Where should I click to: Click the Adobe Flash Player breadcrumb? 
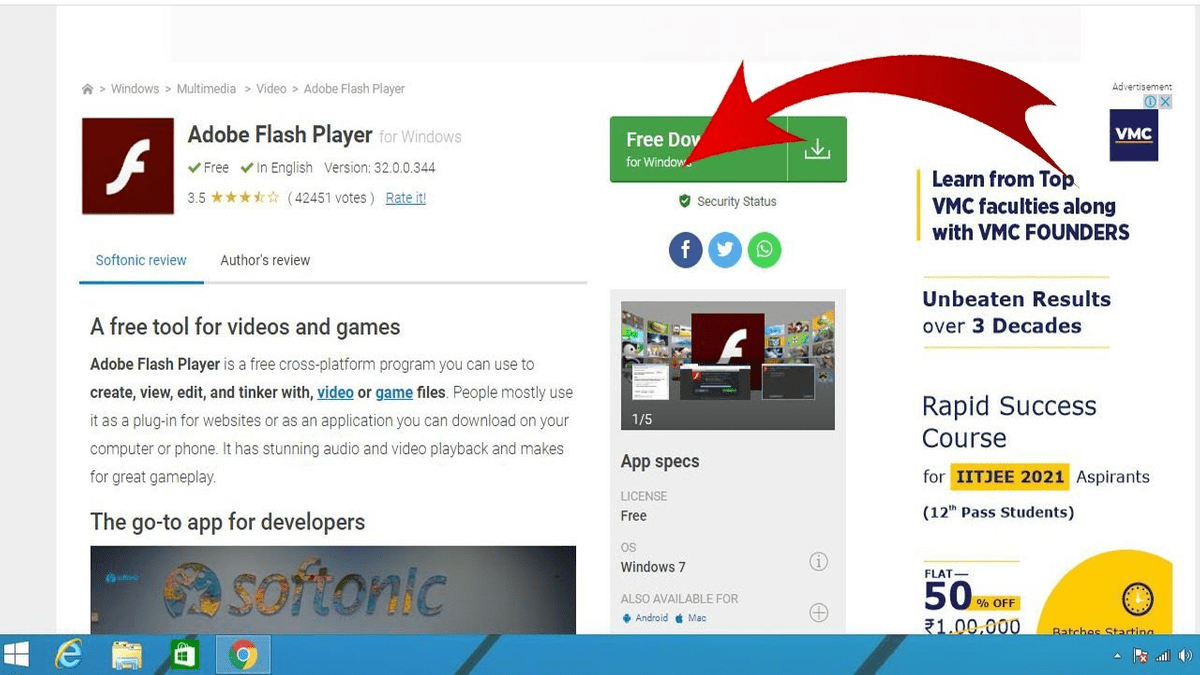pos(354,89)
